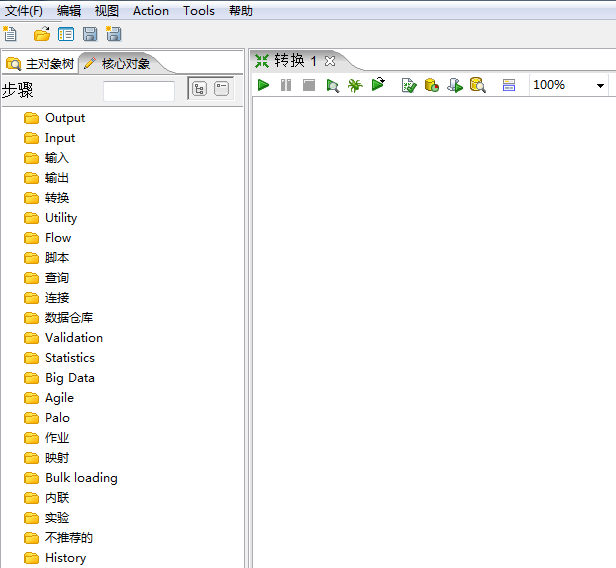Open the Action menu
Image resolution: width=616 pixels, height=568 pixels.
click(151, 11)
